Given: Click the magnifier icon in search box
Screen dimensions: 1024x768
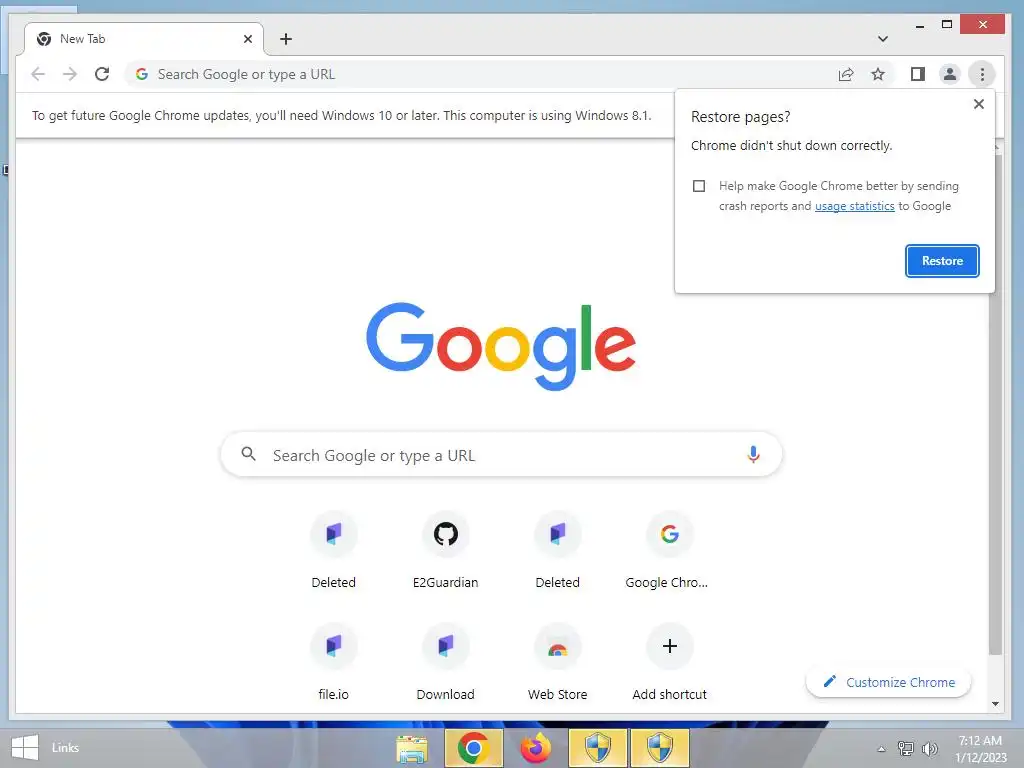Looking at the screenshot, I should click(248, 454).
